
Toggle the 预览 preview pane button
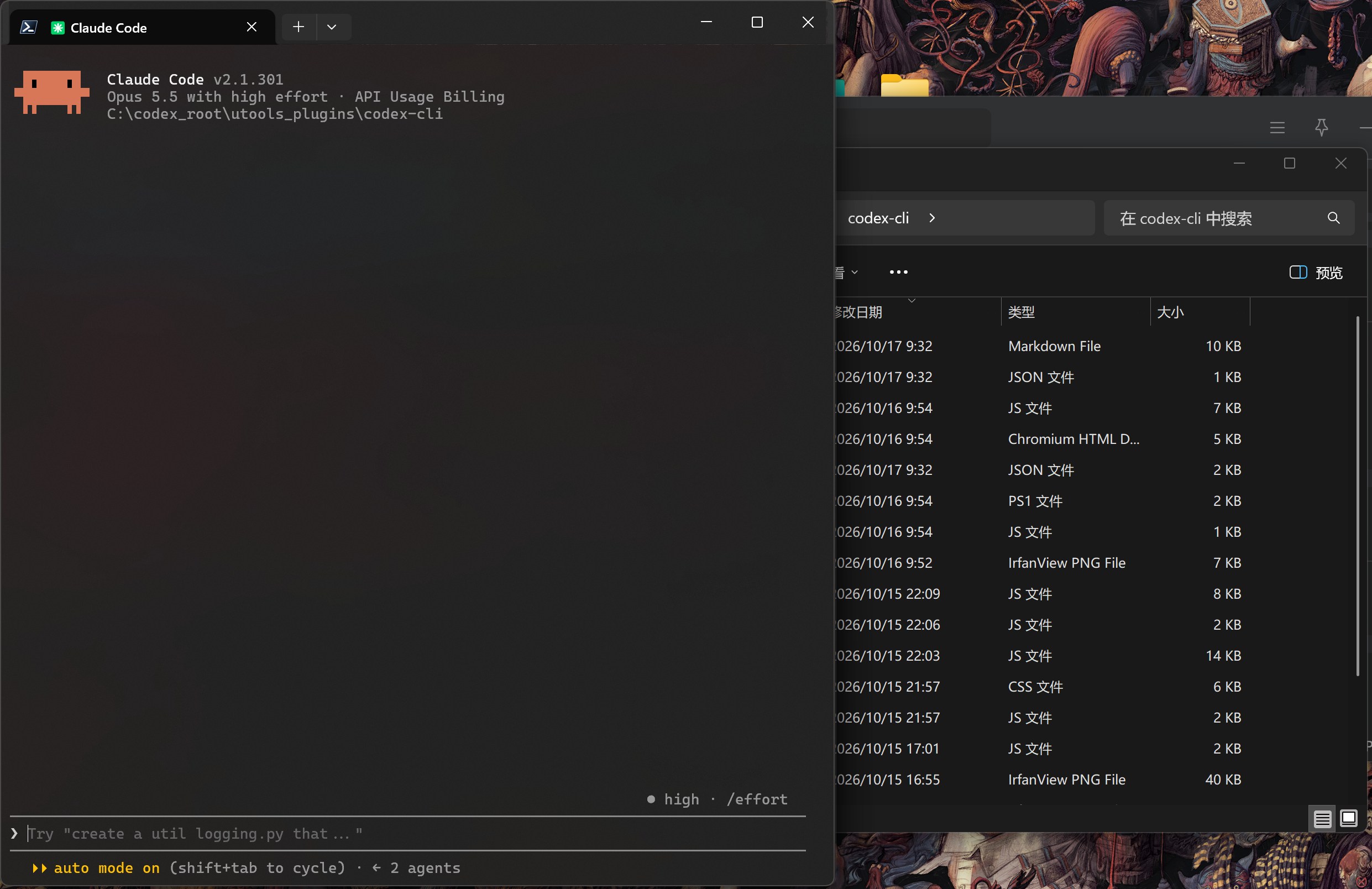tap(1316, 272)
